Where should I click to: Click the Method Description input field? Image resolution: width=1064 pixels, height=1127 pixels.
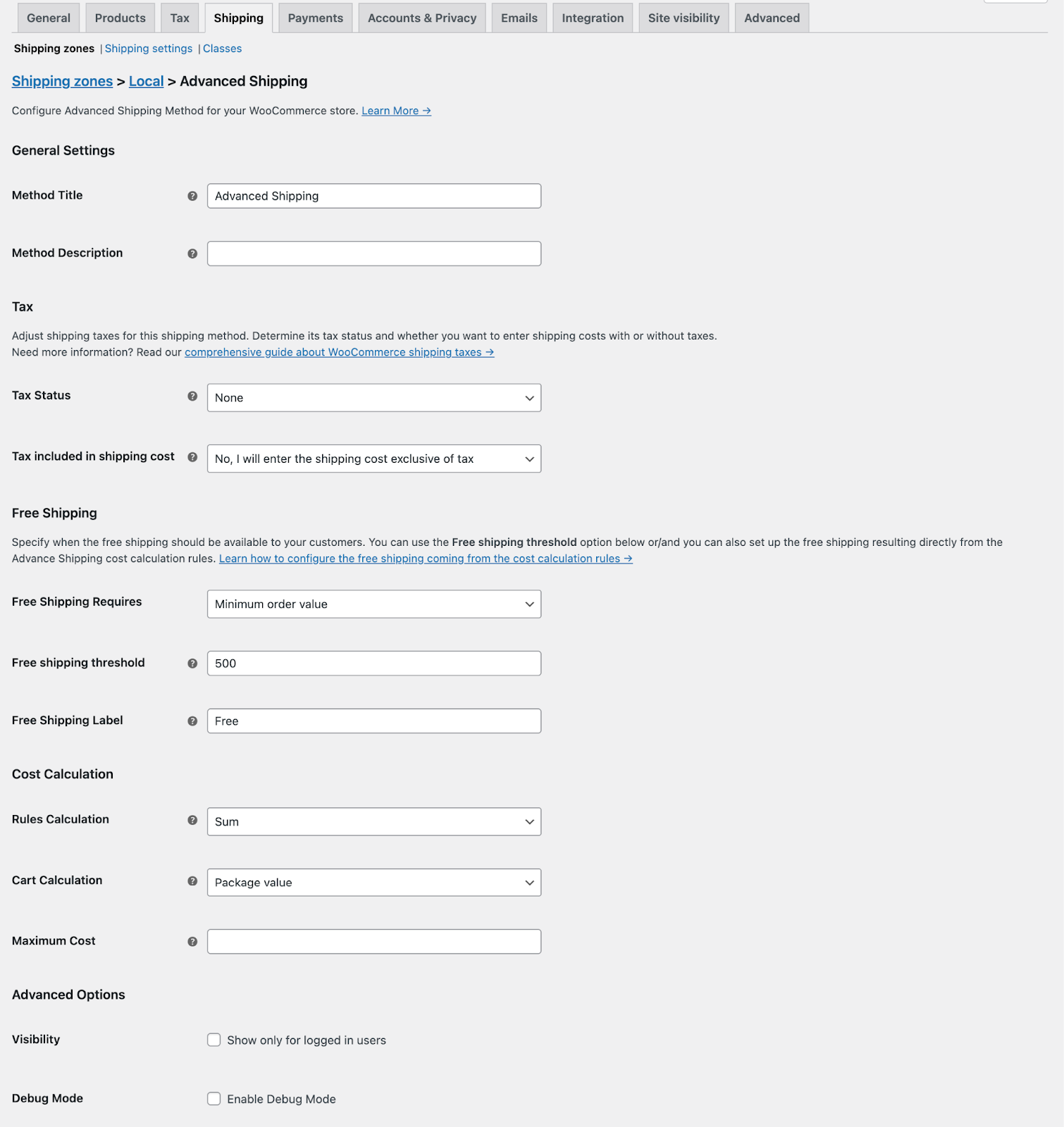point(373,254)
